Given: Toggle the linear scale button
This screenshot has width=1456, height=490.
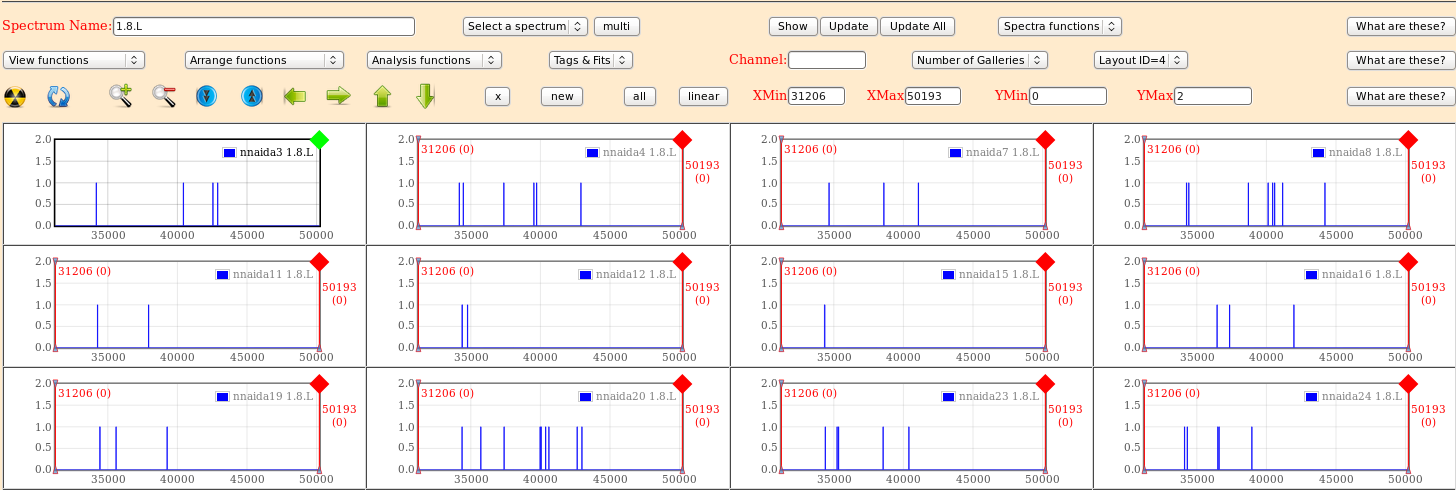Looking at the screenshot, I should tap(703, 96).
